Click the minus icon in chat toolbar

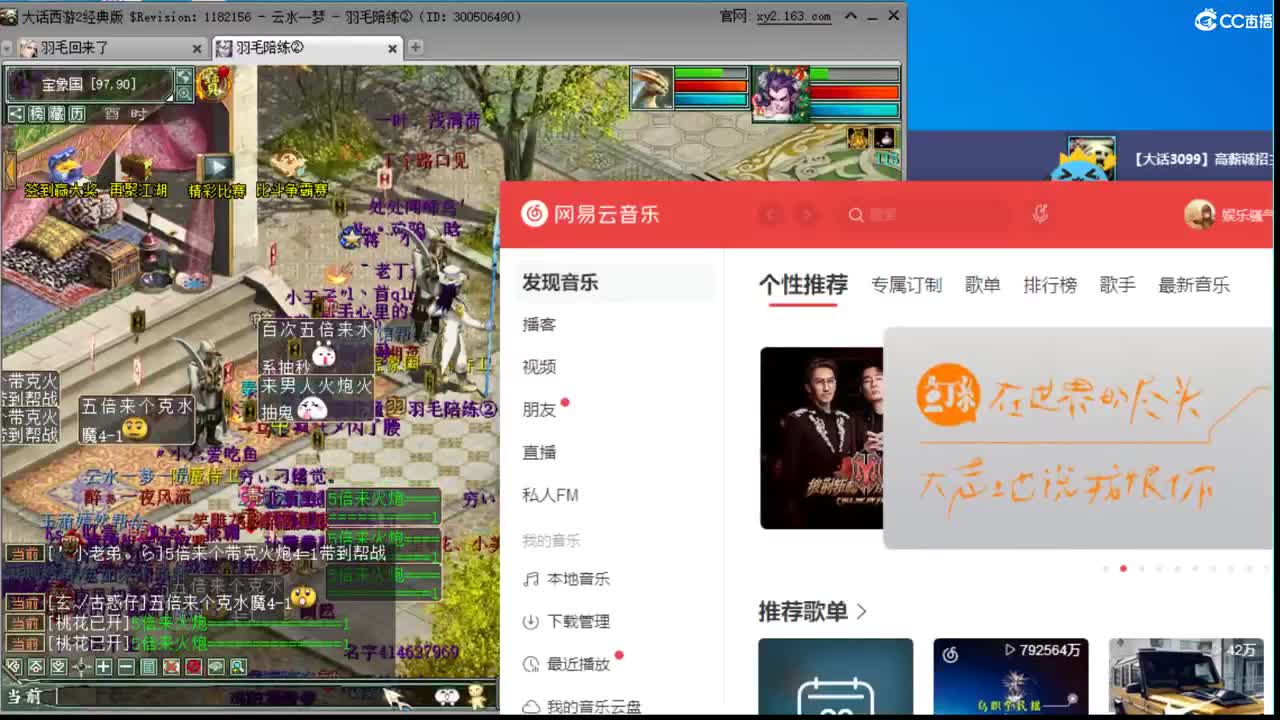(x=126, y=667)
